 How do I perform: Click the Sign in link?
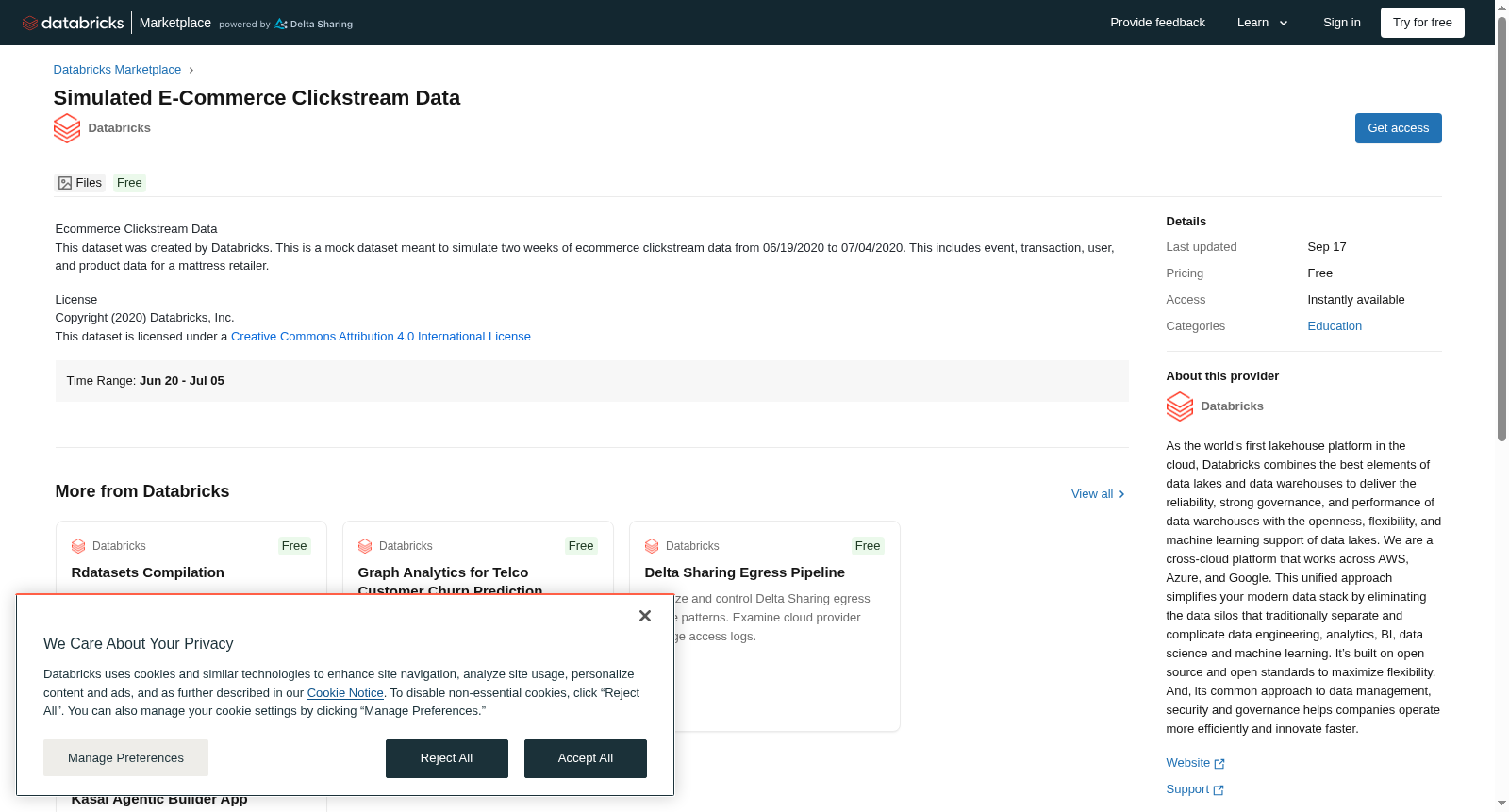[1341, 23]
